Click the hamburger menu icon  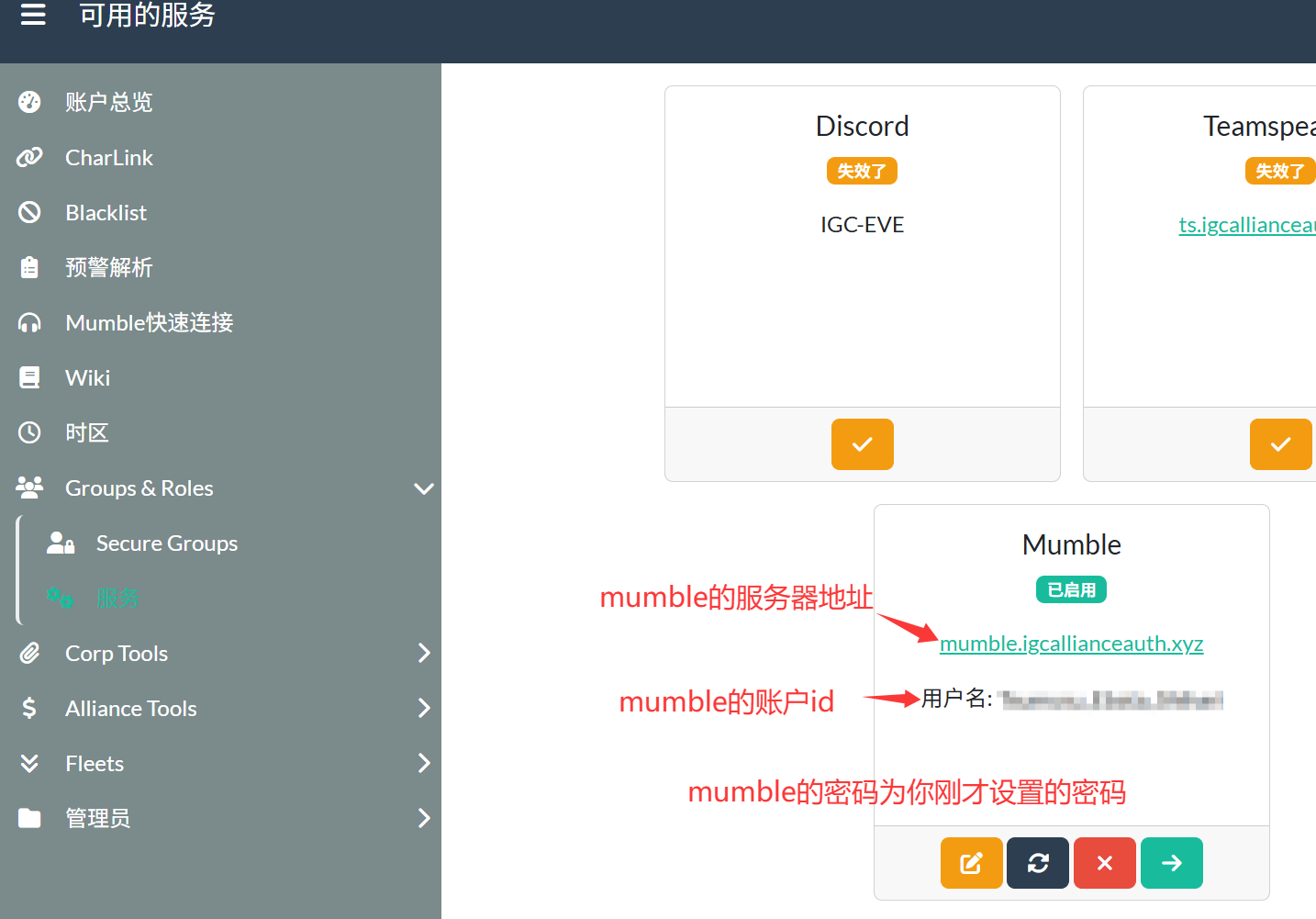[x=33, y=15]
